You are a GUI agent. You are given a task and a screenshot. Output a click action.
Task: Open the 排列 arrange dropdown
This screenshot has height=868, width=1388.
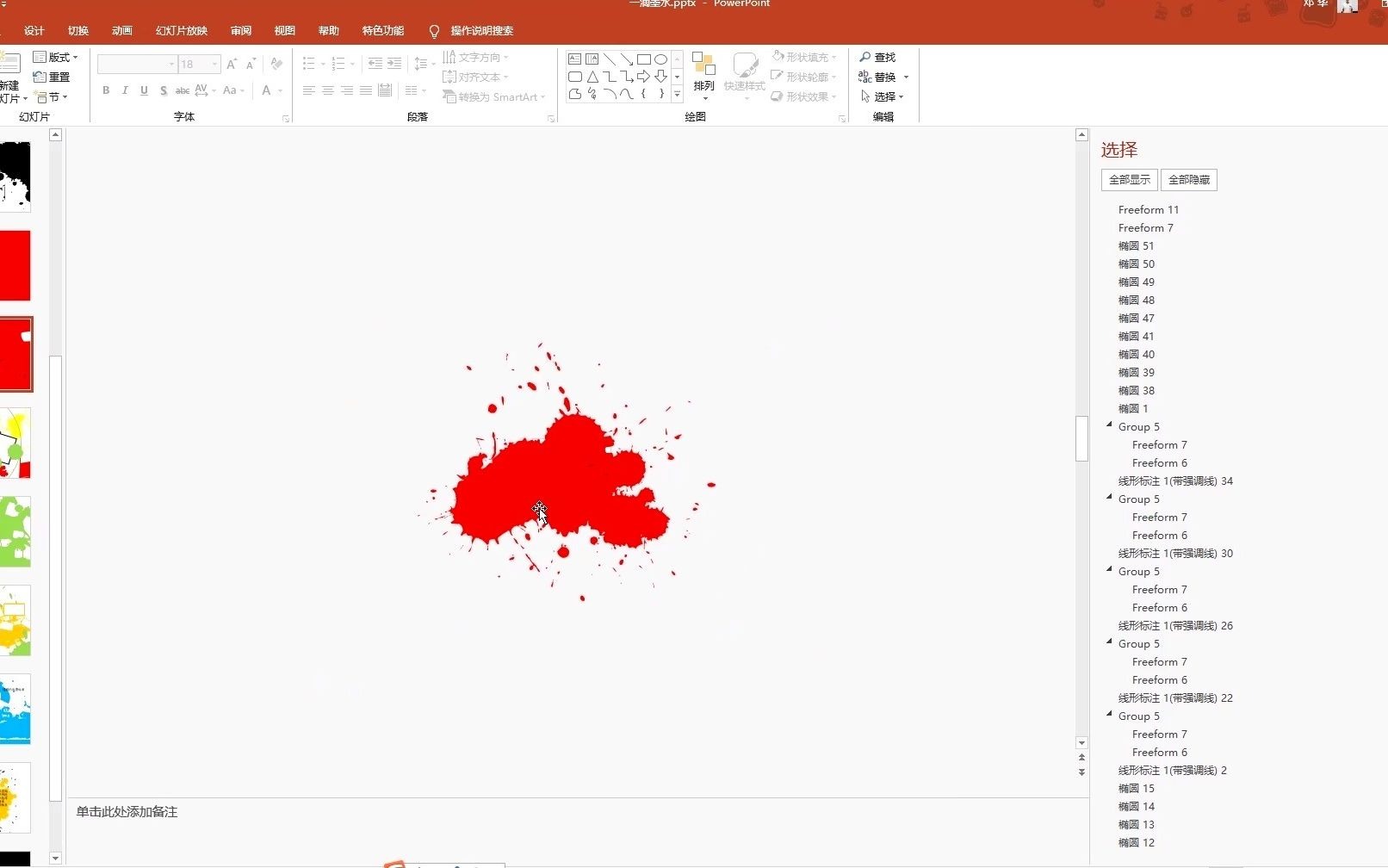[x=703, y=77]
